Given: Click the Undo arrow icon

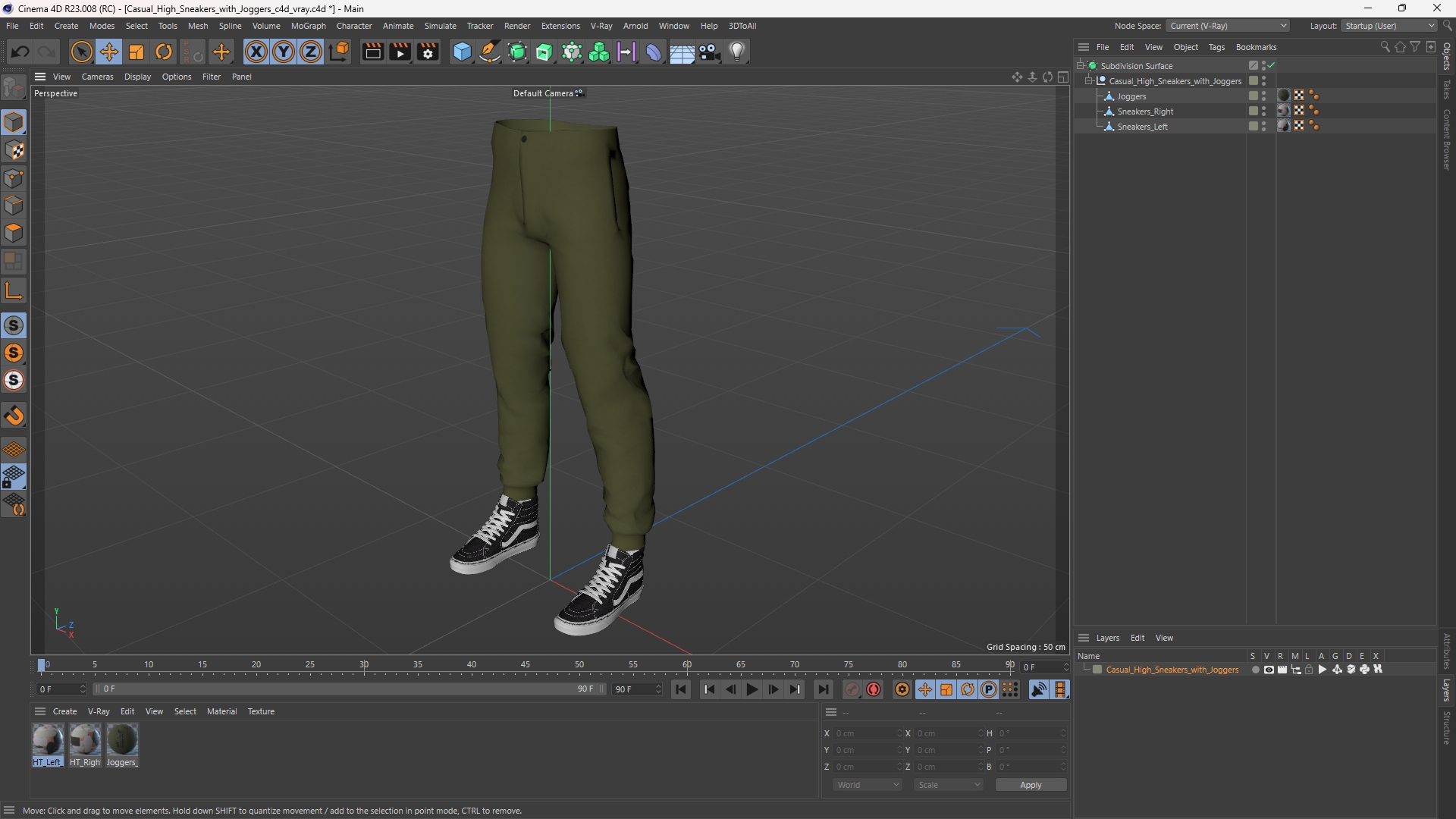Looking at the screenshot, I should (x=20, y=52).
